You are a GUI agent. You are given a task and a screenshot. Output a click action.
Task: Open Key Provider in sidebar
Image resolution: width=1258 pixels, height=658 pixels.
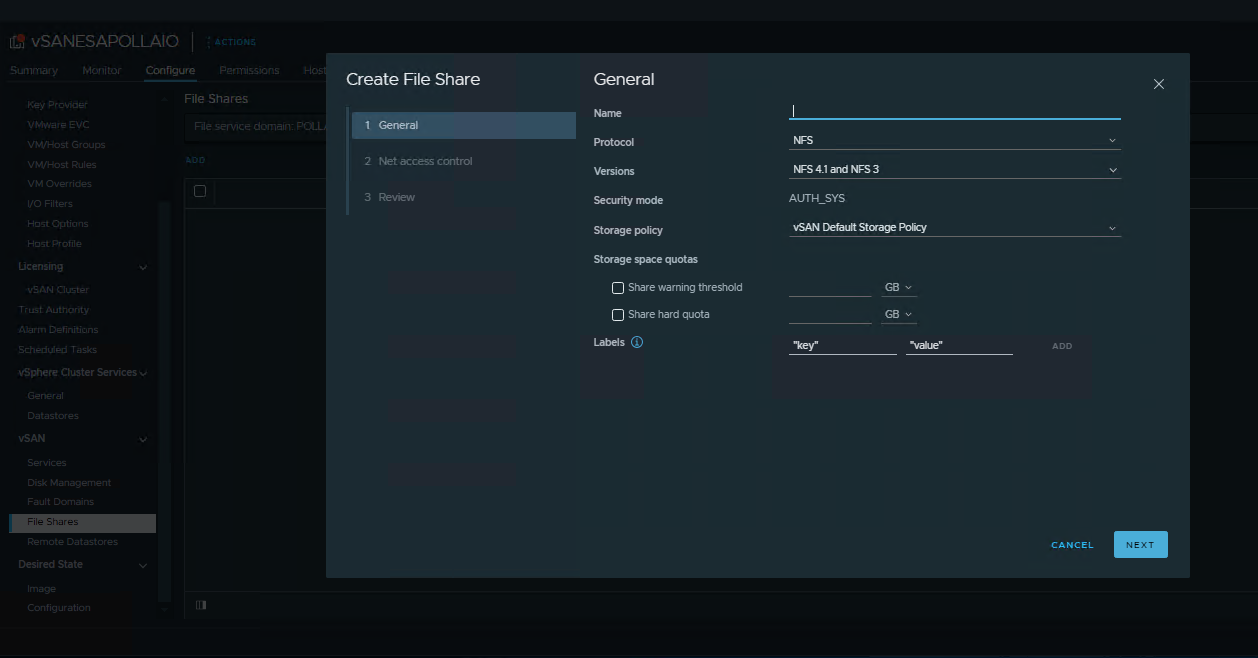[x=57, y=105]
